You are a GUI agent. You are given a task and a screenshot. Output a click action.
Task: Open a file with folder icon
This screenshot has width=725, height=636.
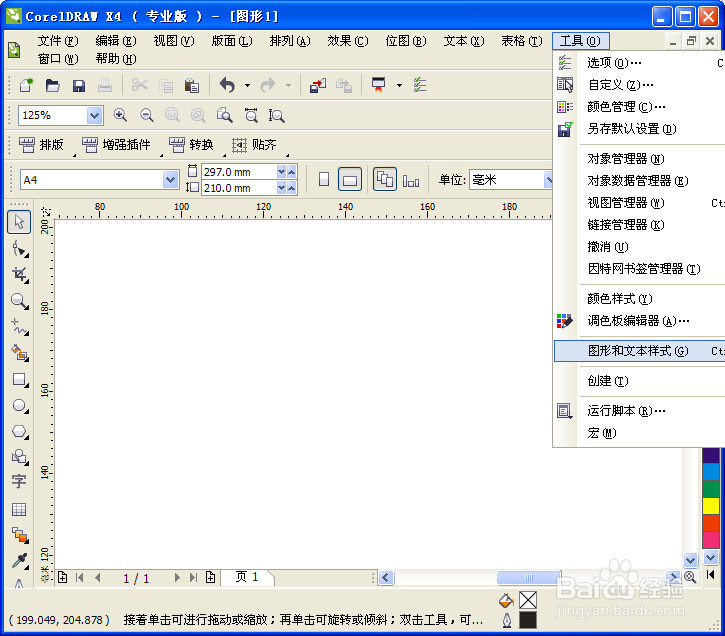point(52,85)
